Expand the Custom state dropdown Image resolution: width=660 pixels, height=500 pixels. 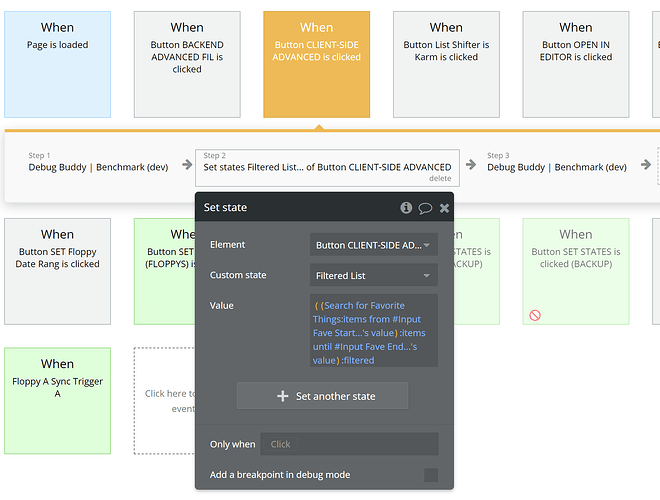point(373,276)
